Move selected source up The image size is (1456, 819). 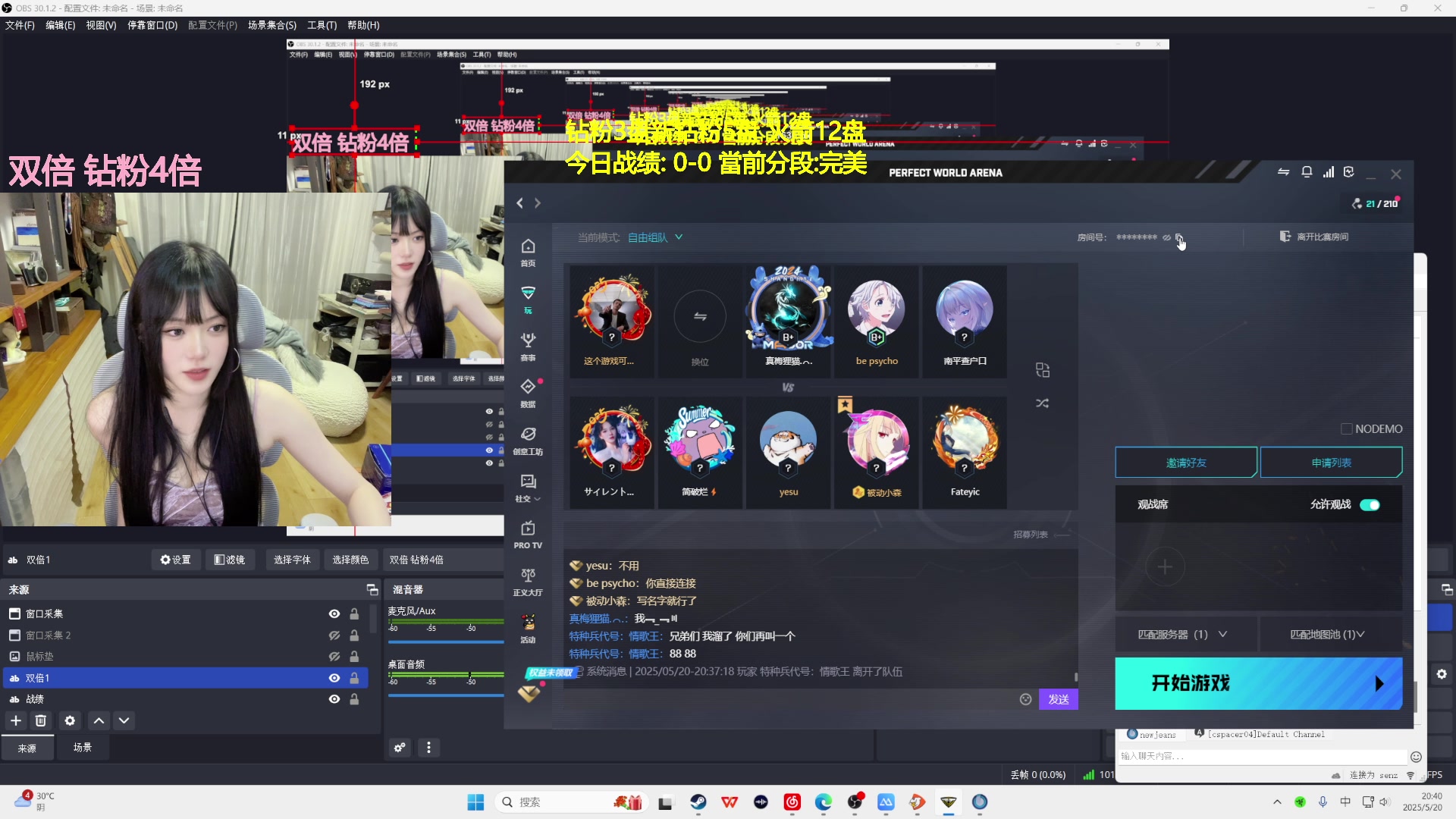[99, 720]
